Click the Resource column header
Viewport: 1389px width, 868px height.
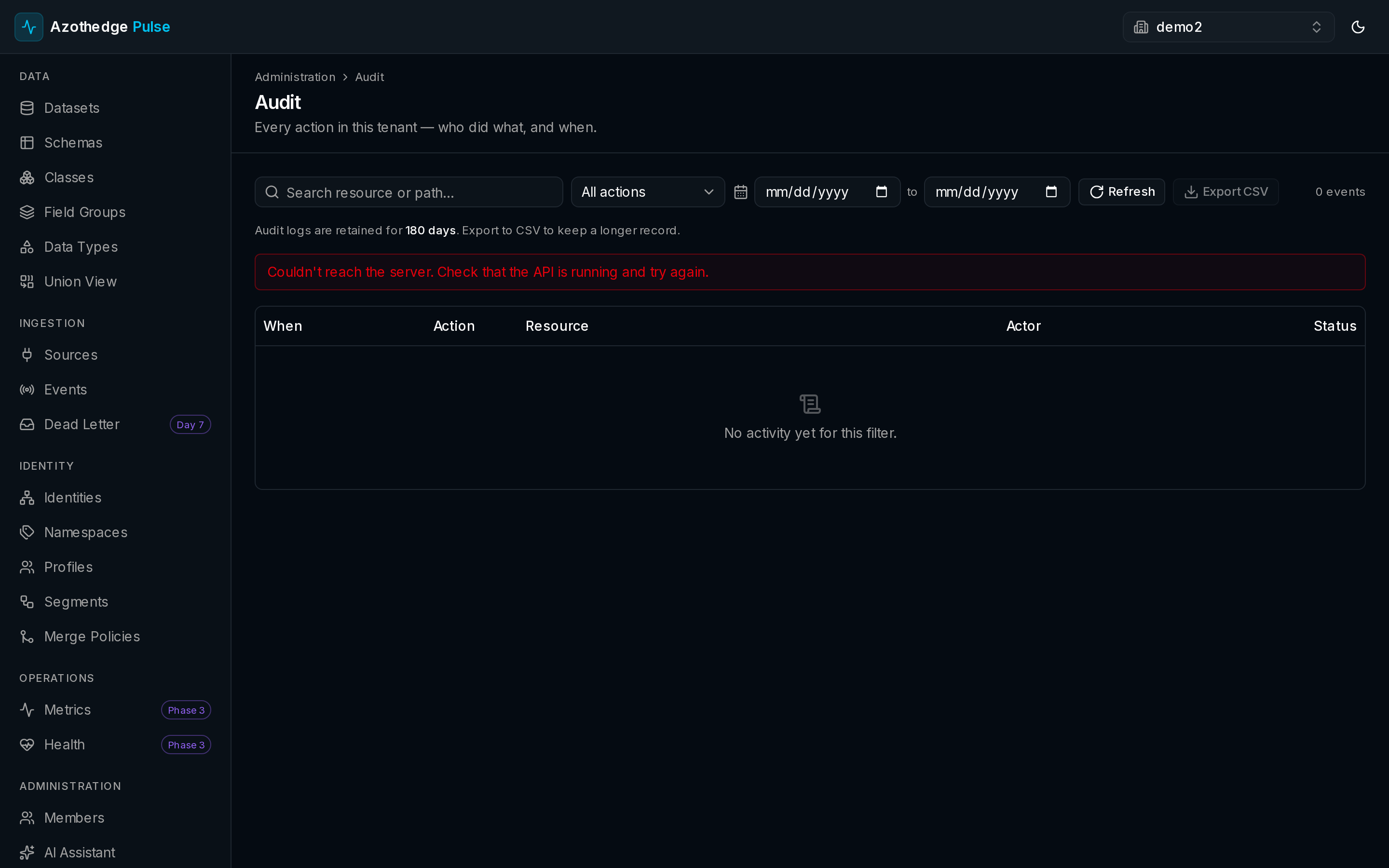557,326
